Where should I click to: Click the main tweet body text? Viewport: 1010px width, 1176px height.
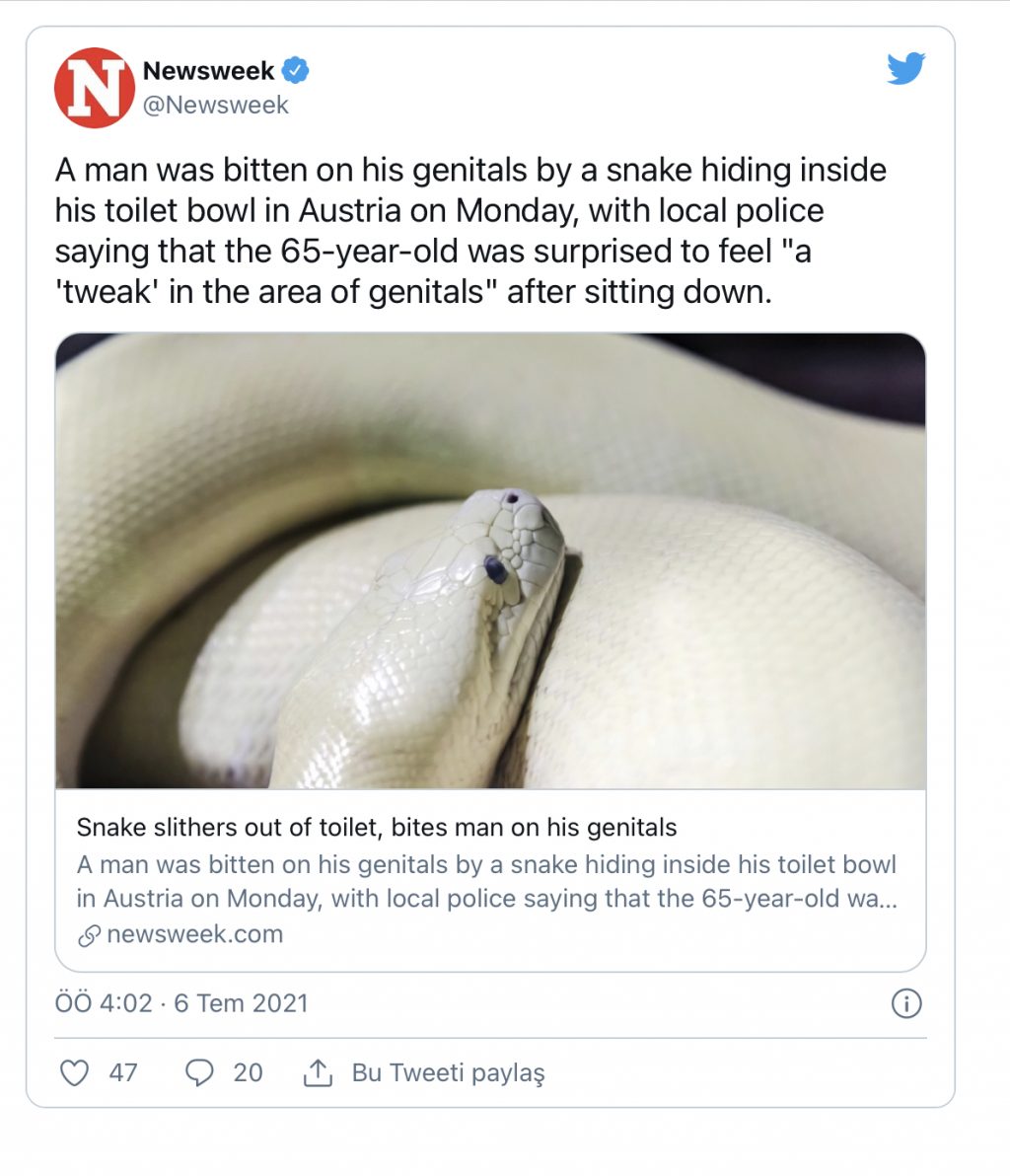(x=470, y=231)
